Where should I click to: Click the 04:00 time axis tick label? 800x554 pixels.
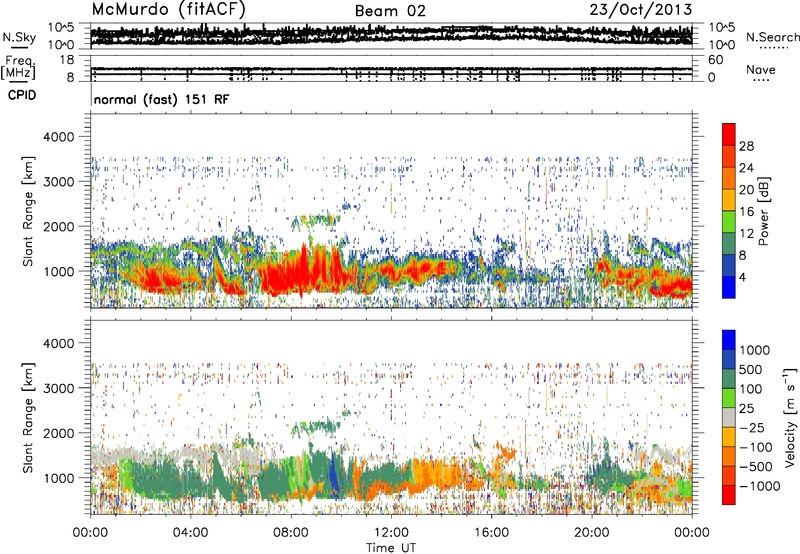[x=190, y=533]
